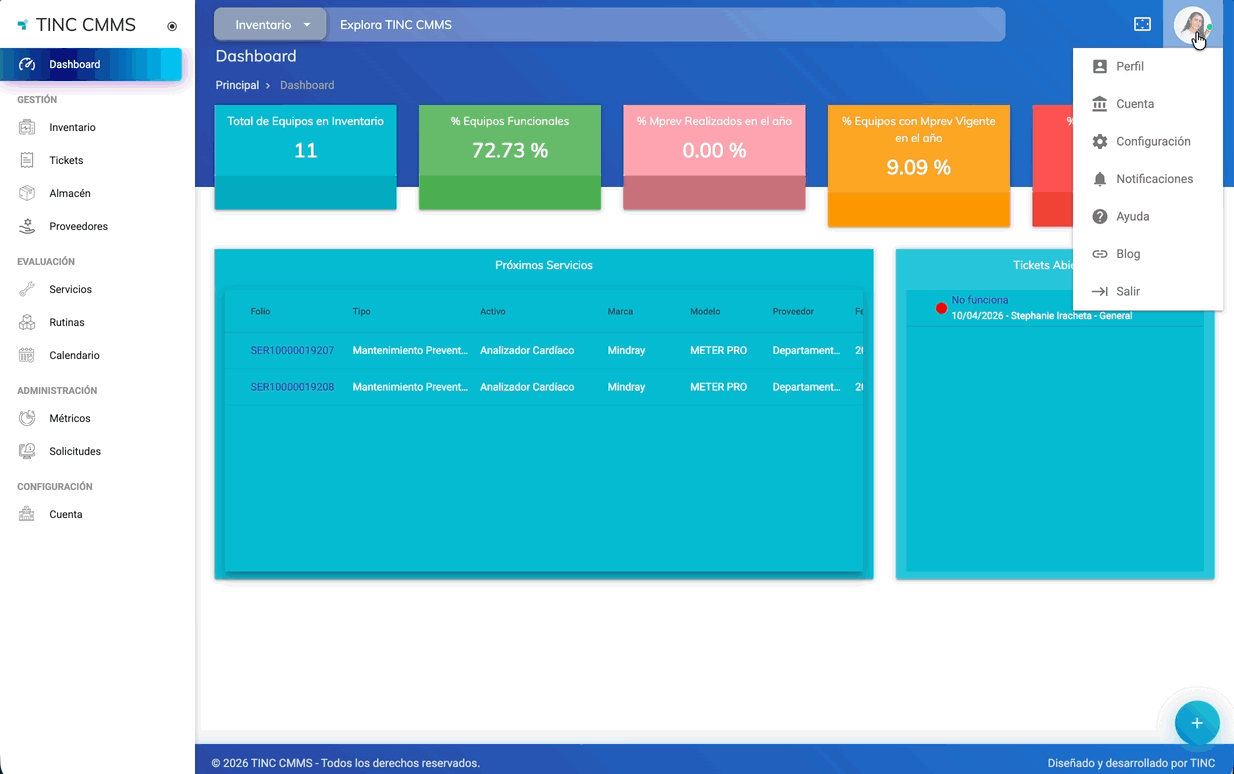The image size is (1234, 774).
Task: Click Salir to log out
Action: (1127, 292)
